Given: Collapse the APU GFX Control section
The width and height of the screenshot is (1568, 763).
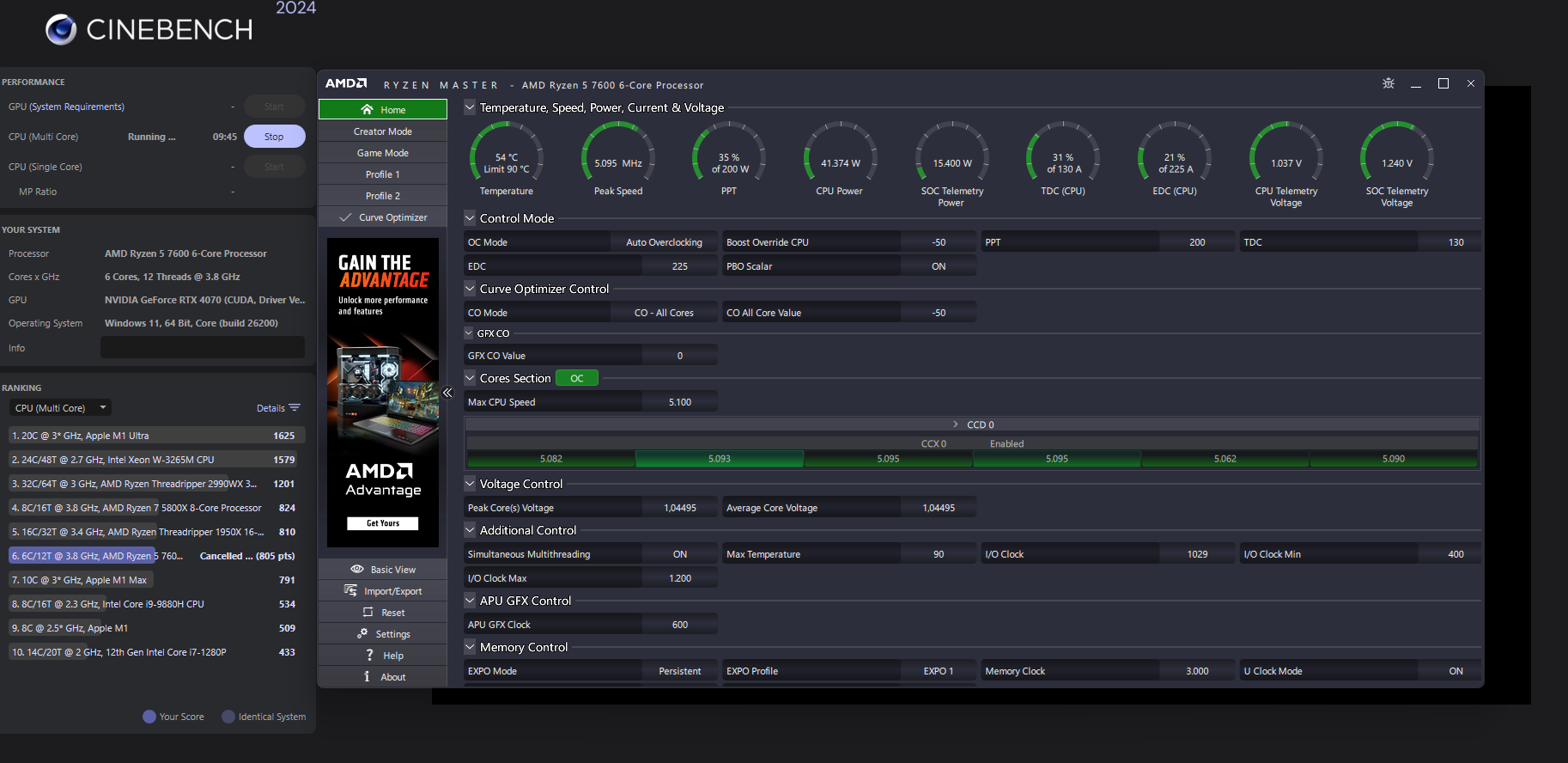Looking at the screenshot, I should [470, 601].
